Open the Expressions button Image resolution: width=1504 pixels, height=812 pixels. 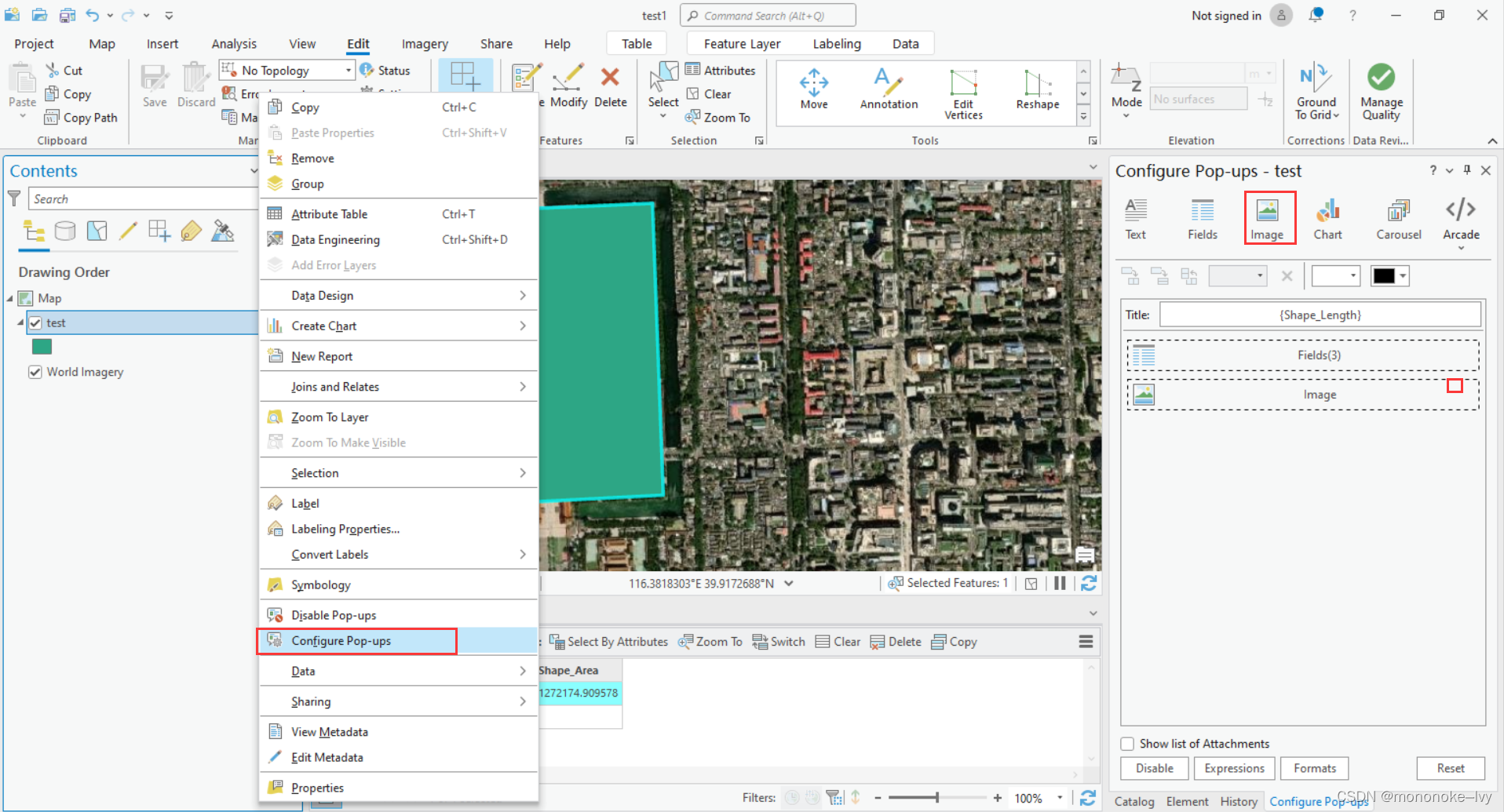[x=1234, y=768]
